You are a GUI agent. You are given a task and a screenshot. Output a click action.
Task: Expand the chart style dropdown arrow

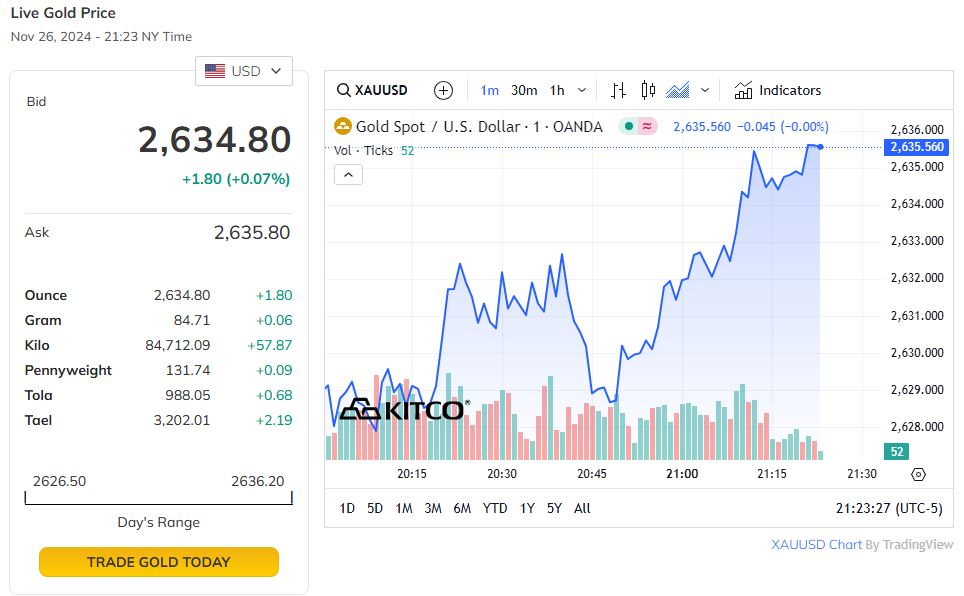click(x=705, y=90)
